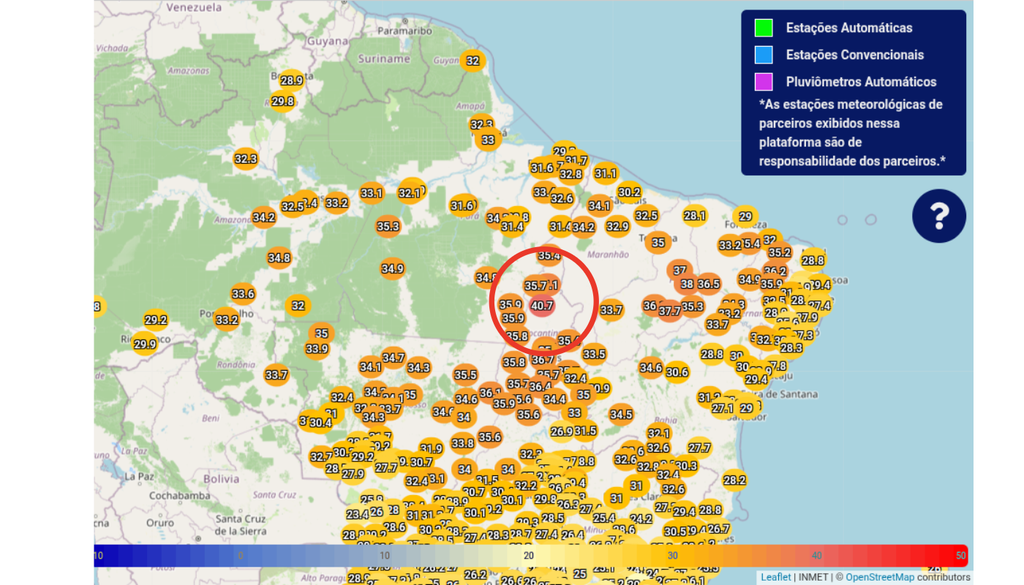Open the 29.9 temperature marker
The height and width of the screenshot is (585, 1024).
(x=144, y=344)
